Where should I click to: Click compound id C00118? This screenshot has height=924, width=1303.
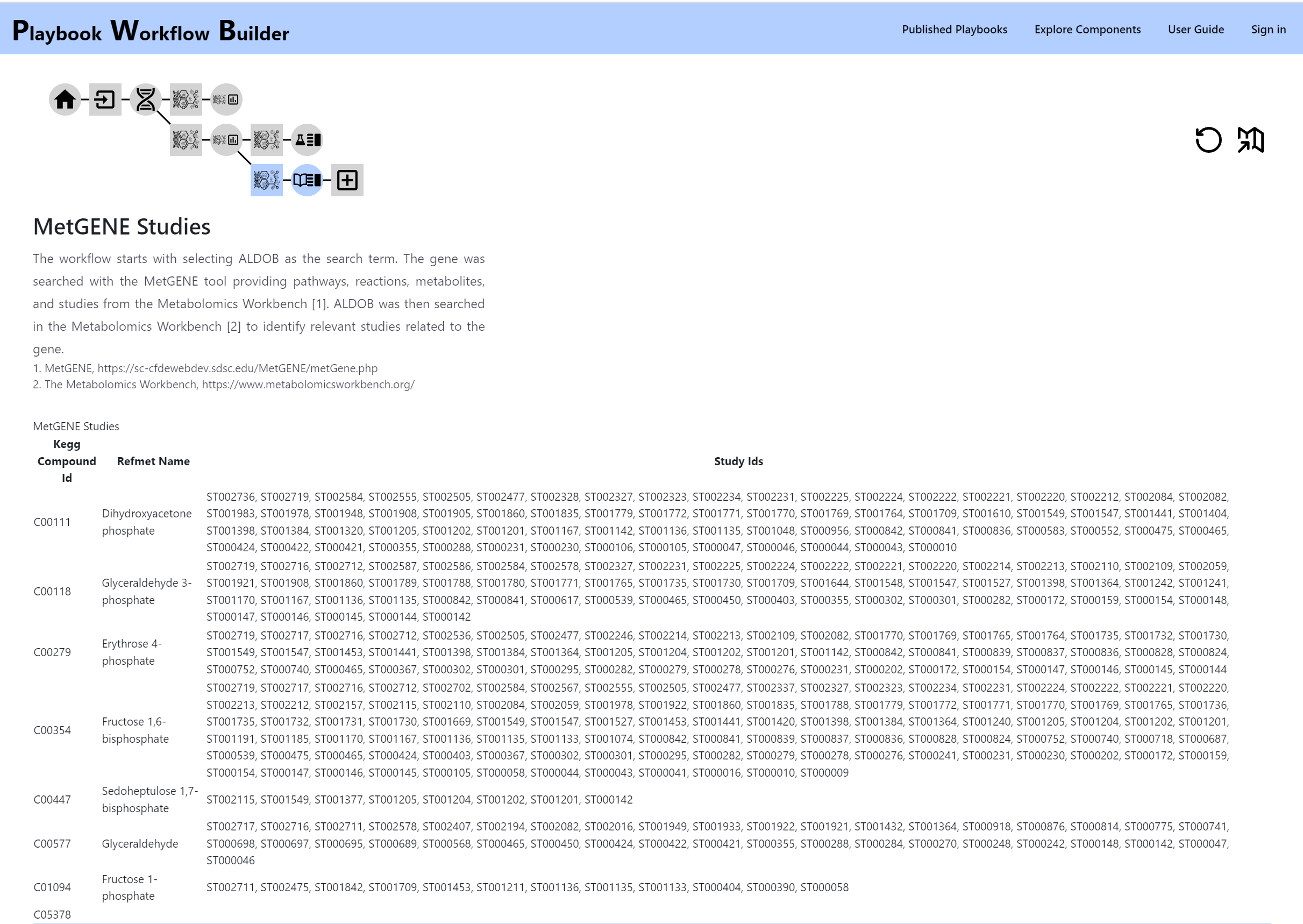click(52, 592)
